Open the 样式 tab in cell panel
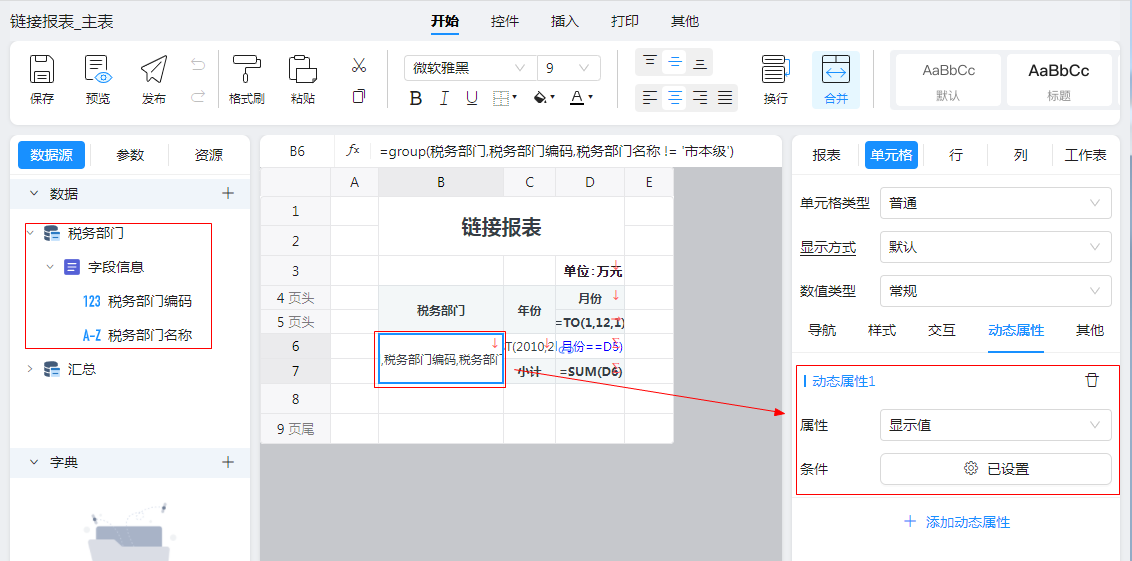 (881, 330)
